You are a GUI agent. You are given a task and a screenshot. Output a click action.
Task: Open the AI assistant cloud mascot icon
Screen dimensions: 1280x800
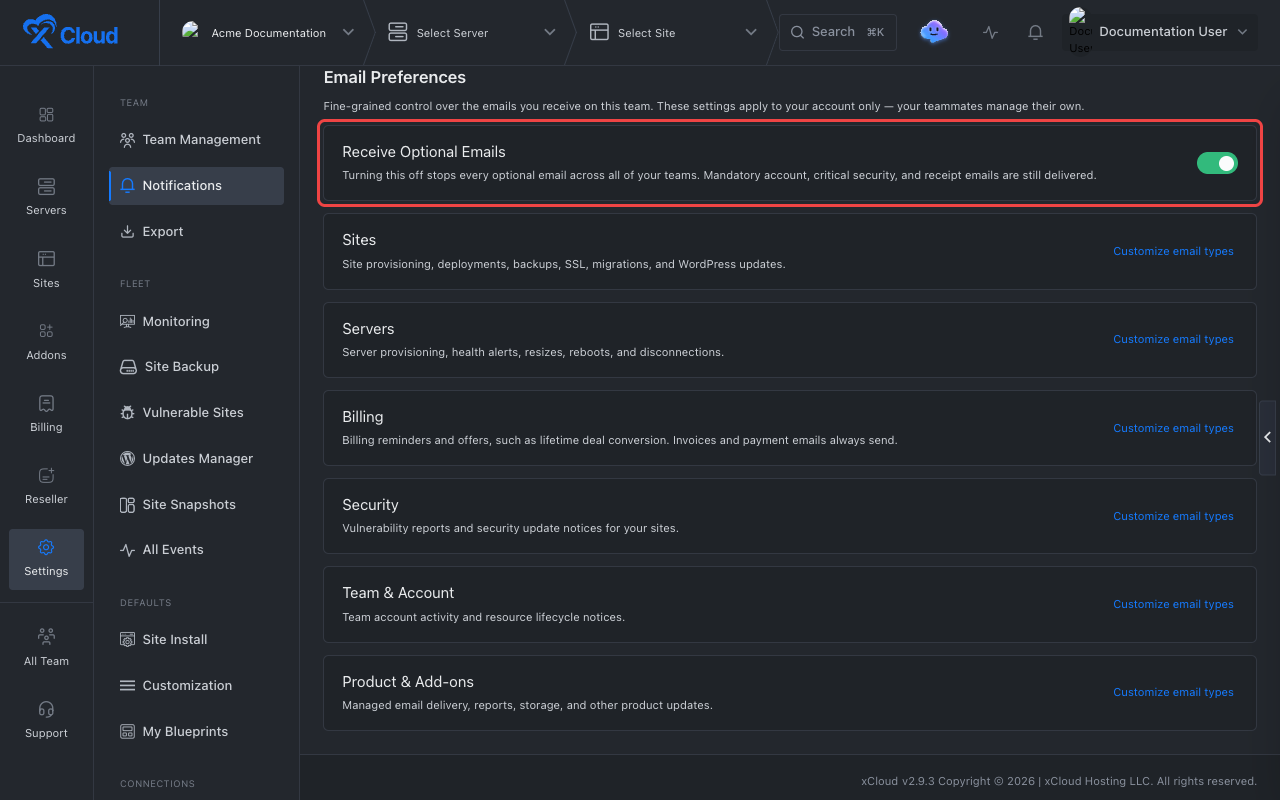[x=934, y=32]
